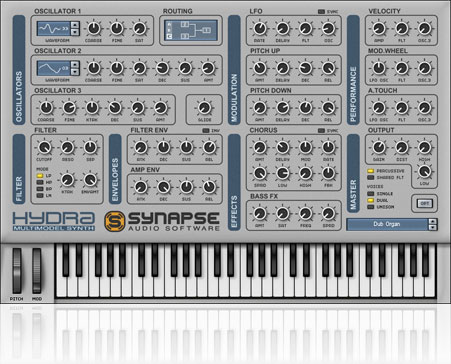Image resolution: width=451 pixels, height=364 pixels.
Task: Select BP filter mode
Action: tap(40, 189)
